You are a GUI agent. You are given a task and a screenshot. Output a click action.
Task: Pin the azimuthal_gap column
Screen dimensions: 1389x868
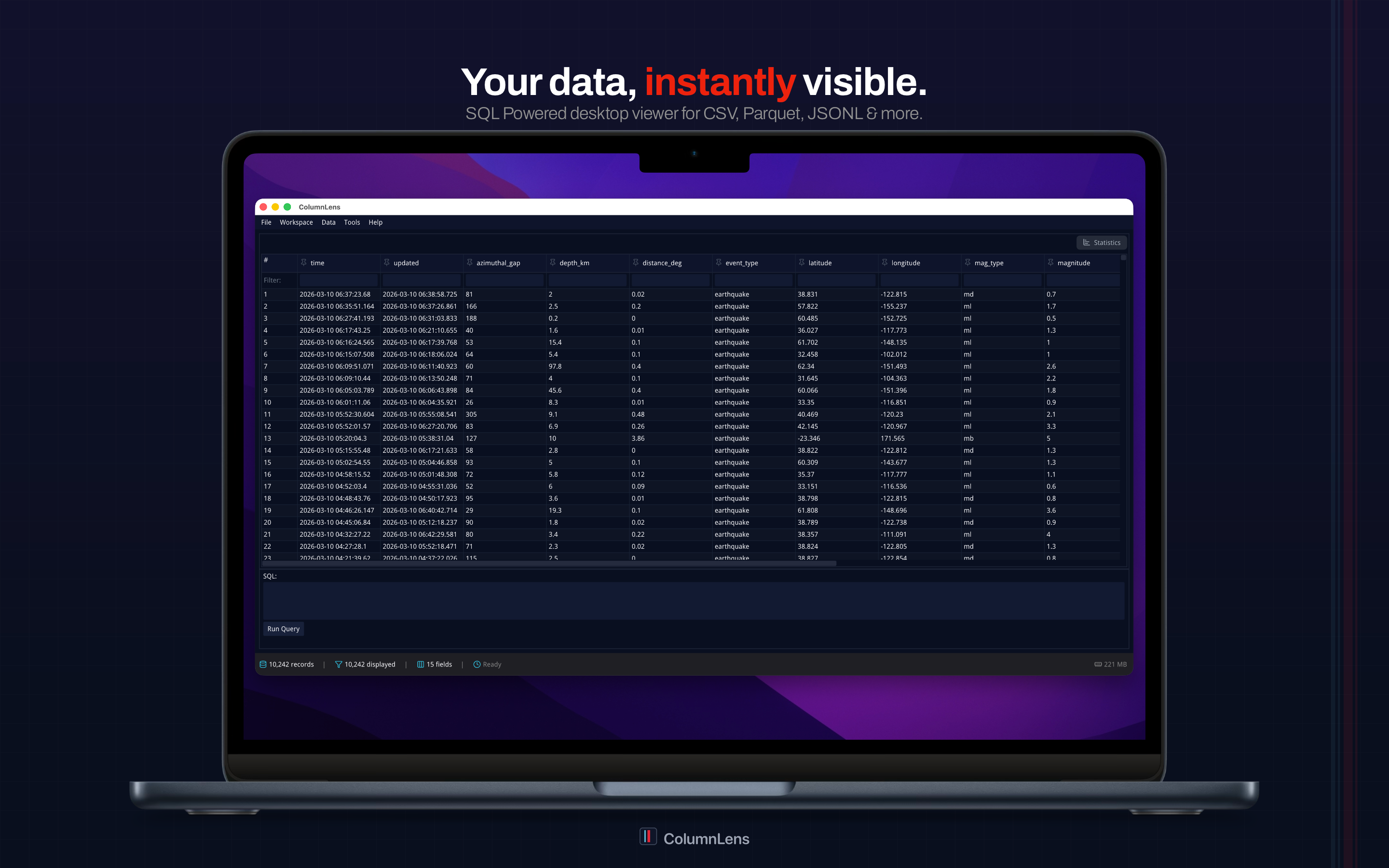coord(469,262)
